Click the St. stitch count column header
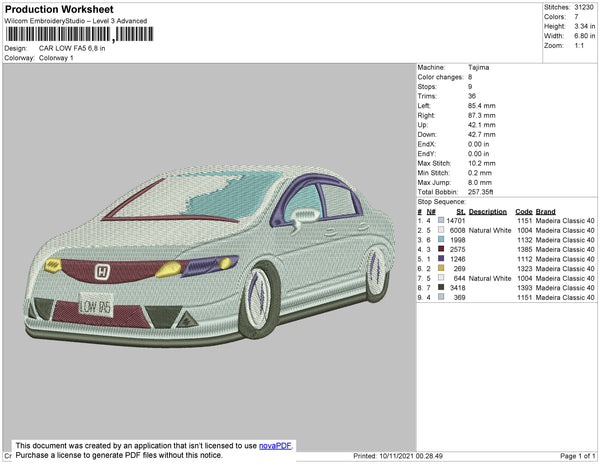The height and width of the screenshot is (464, 600). click(x=460, y=212)
